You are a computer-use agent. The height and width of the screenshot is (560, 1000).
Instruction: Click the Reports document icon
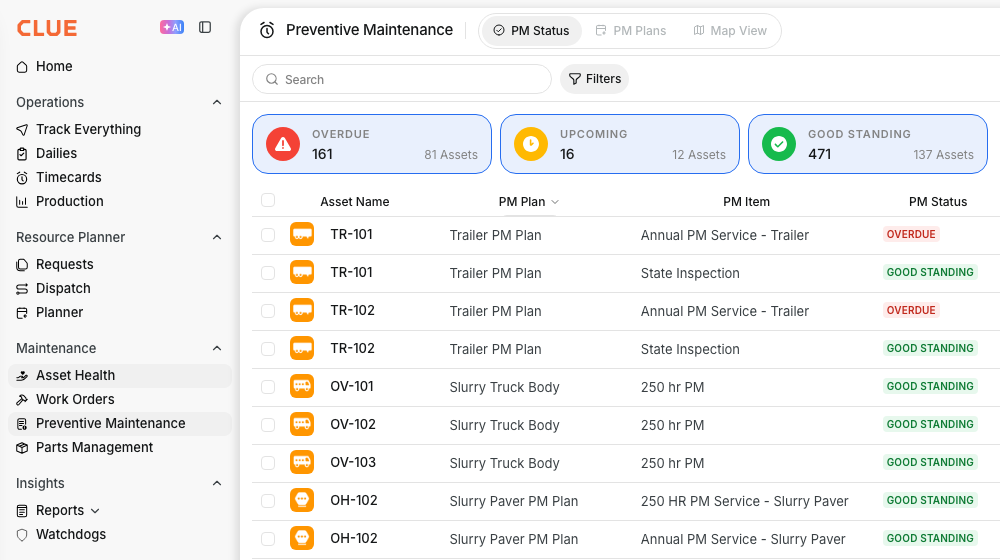(x=22, y=511)
